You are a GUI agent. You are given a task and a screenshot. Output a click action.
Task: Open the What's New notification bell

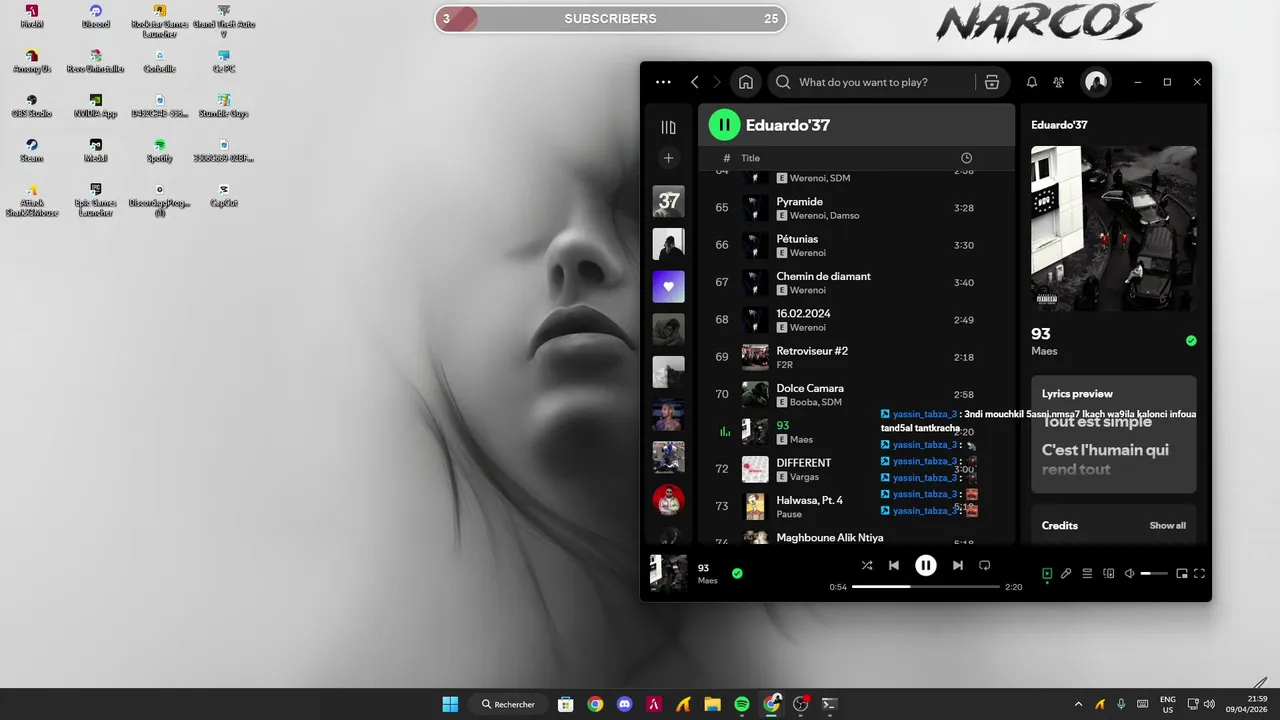tap(1032, 82)
